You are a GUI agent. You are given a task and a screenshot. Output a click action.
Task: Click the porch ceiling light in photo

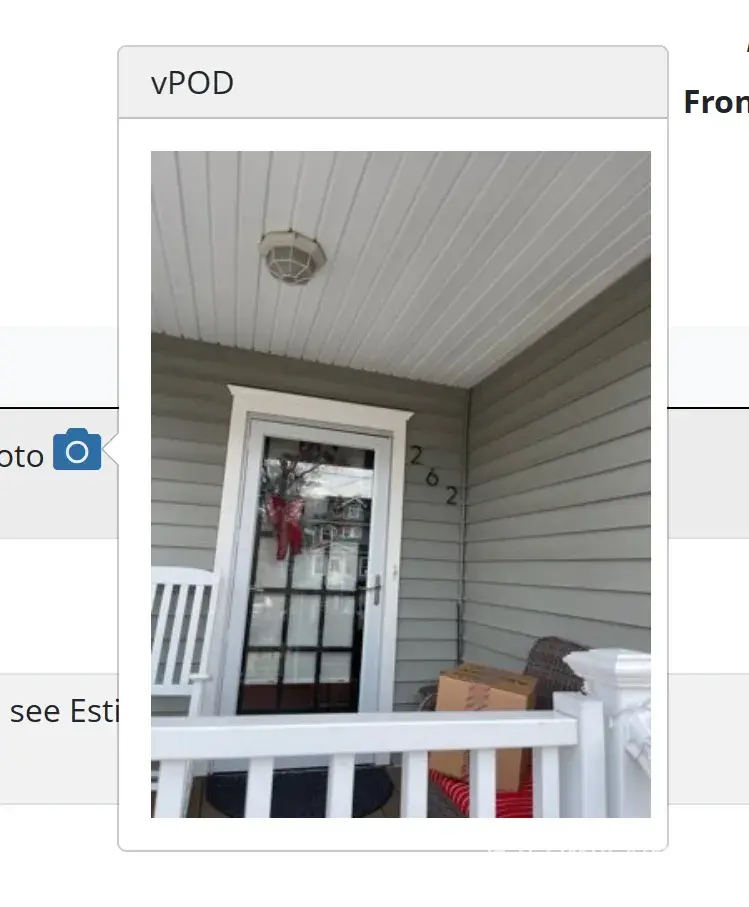[293, 257]
